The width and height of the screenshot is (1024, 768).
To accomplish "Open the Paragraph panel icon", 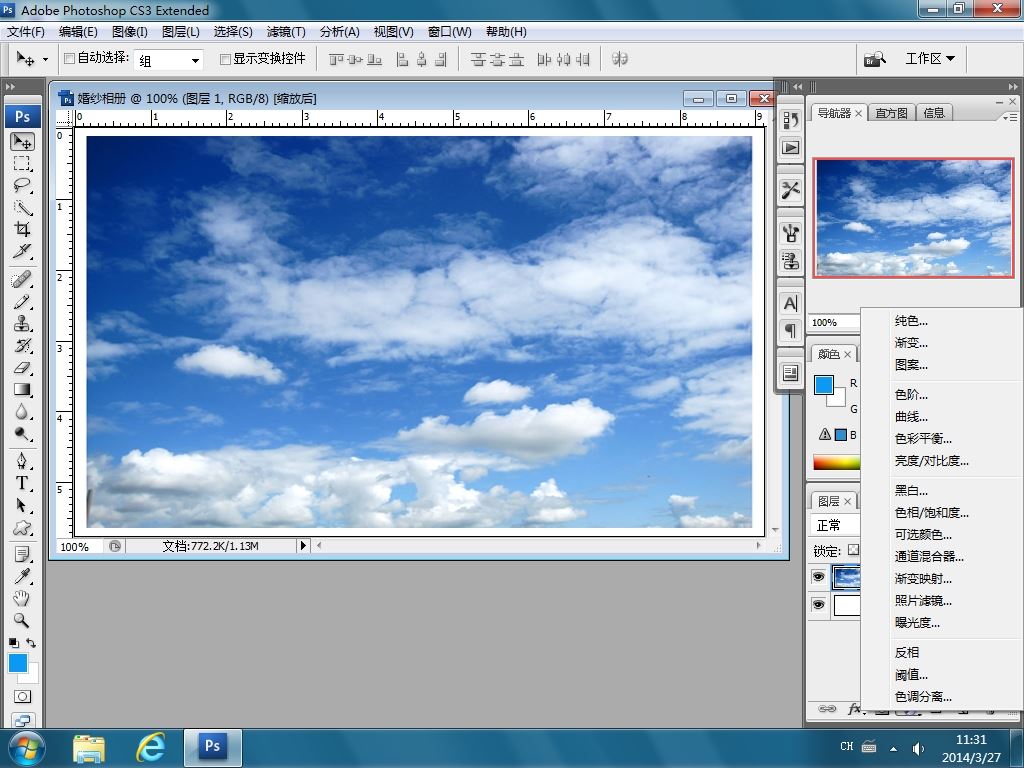I will [791, 330].
